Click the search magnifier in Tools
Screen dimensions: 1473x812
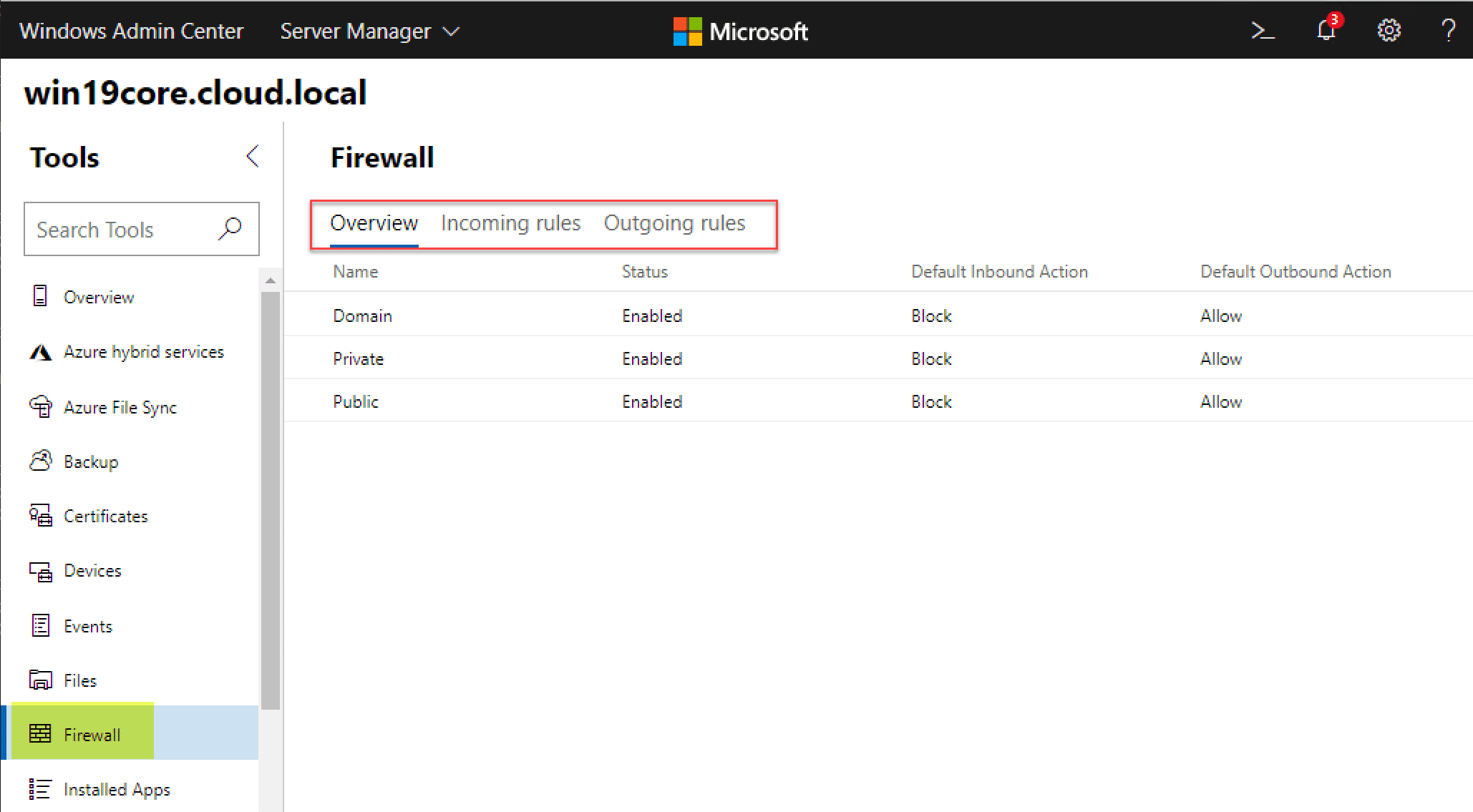tap(230, 229)
